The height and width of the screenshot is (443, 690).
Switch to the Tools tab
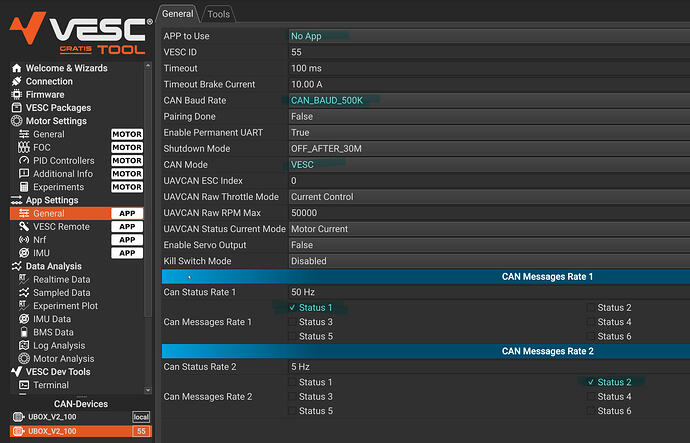(219, 15)
